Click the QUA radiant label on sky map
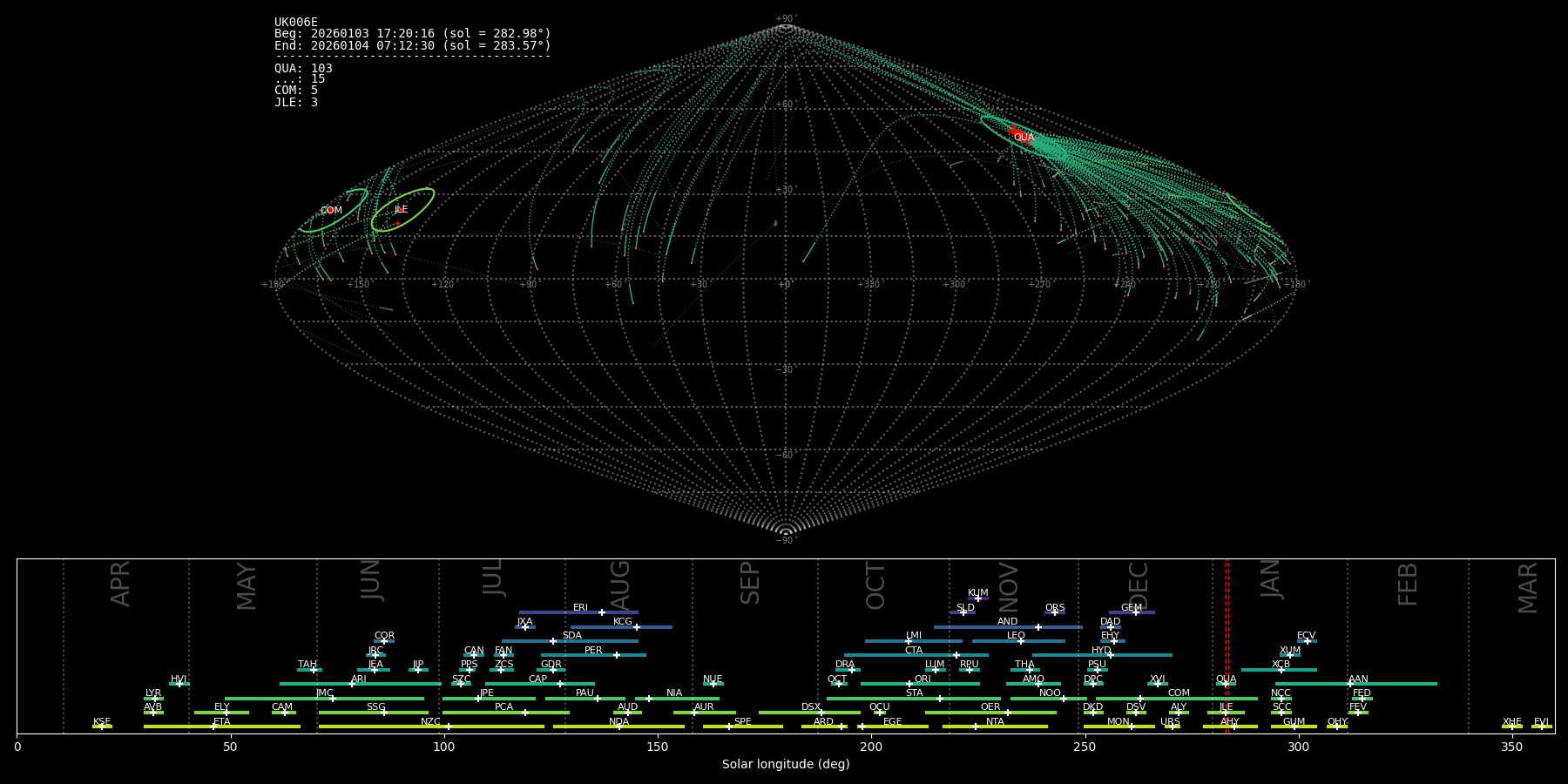Viewport: 1568px width, 784px height. (x=1024, y=138)
